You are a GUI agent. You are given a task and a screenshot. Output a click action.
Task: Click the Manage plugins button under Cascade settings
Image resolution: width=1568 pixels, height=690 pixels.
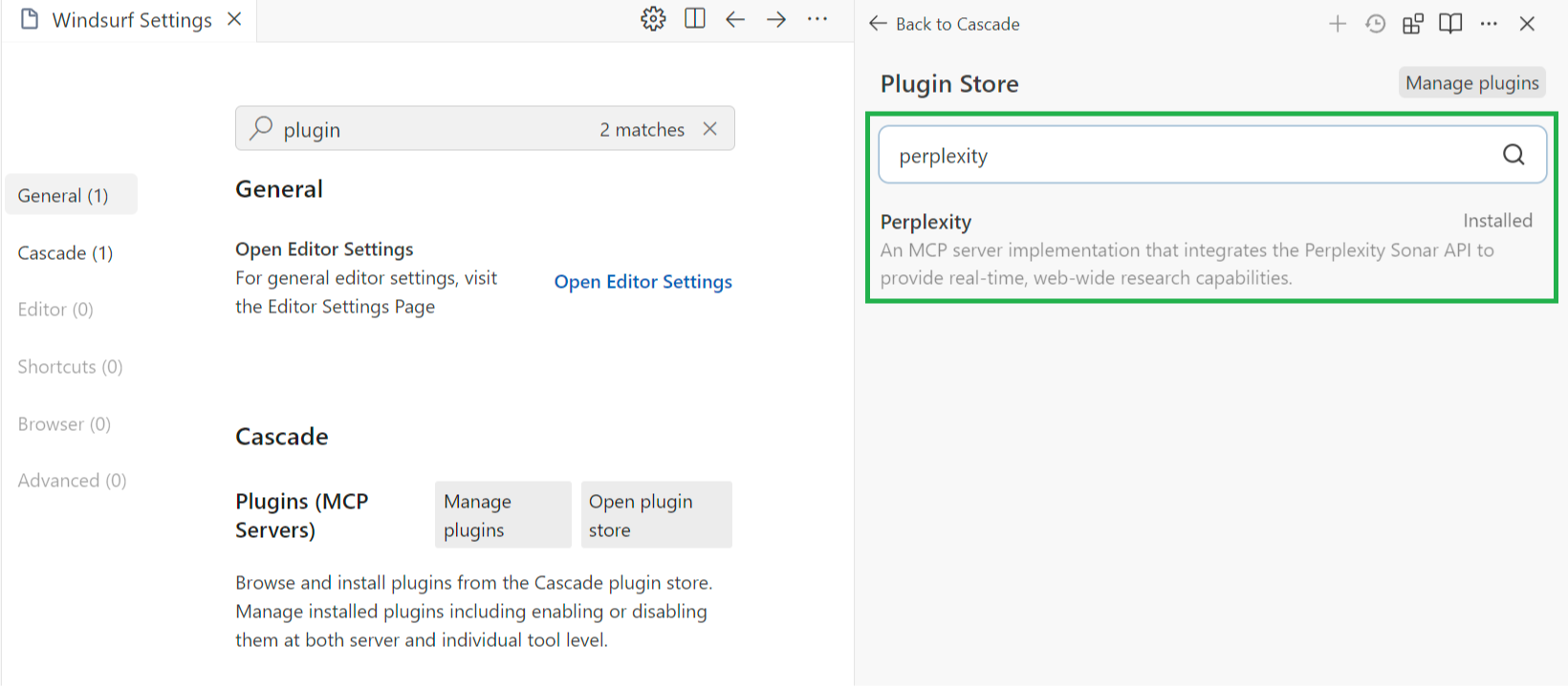point(503,515)
